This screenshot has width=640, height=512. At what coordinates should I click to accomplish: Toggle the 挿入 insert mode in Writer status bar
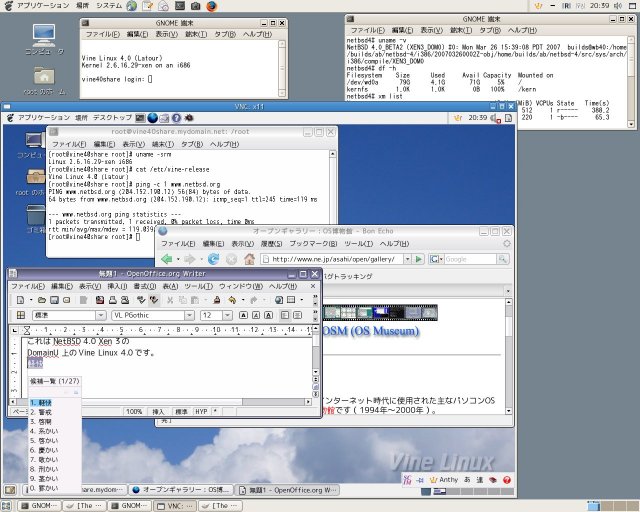(x=158, y=412)
